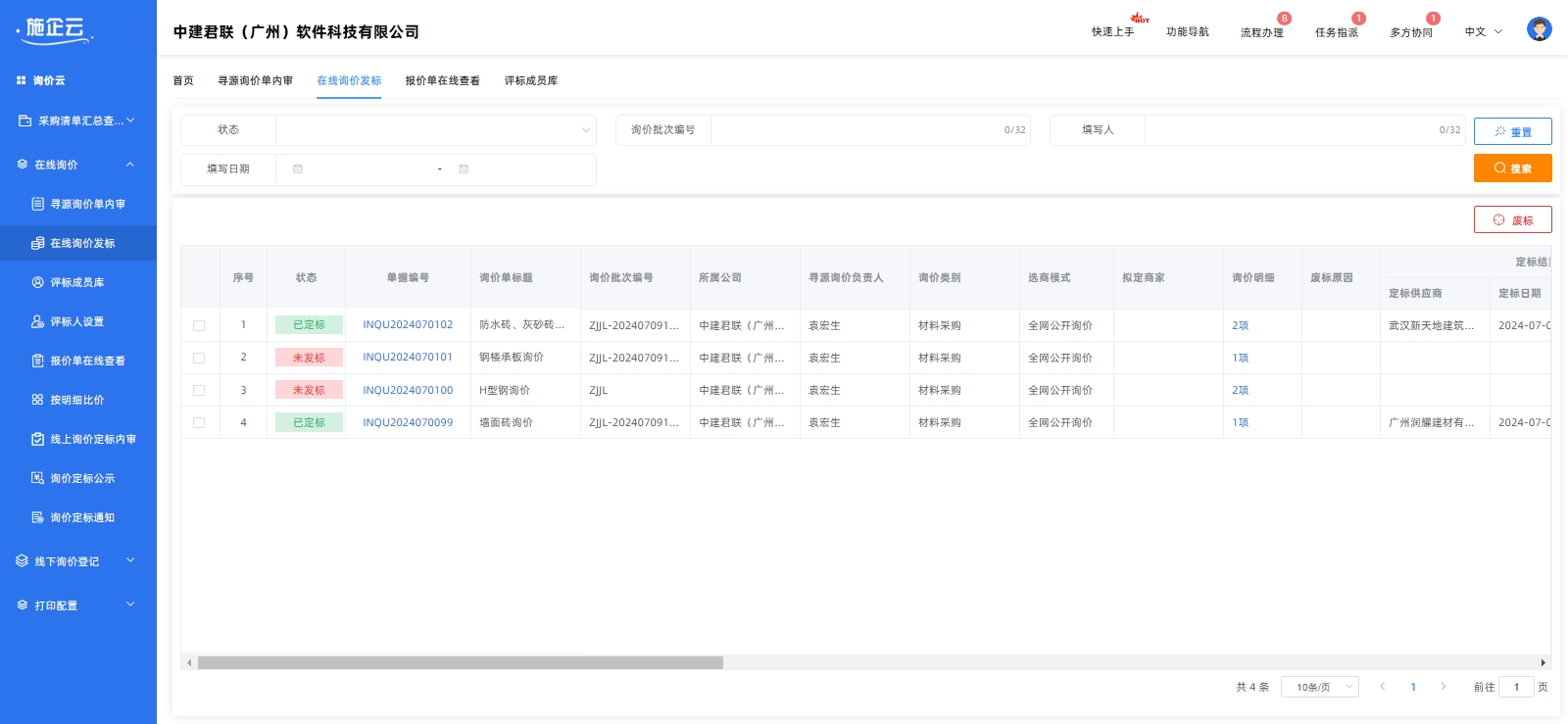Image resolution: width=1568 pixels, height=724 pixels.
Task: Open 询价定标通知 sidebar item
Action: point(82,517)
